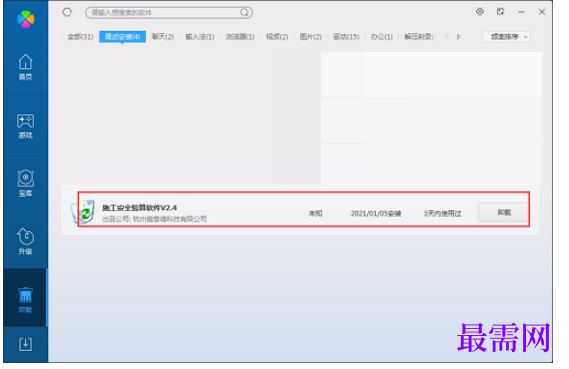
Task: Open the 首页 home section in sidebar
Action: (x=25, y=67)
